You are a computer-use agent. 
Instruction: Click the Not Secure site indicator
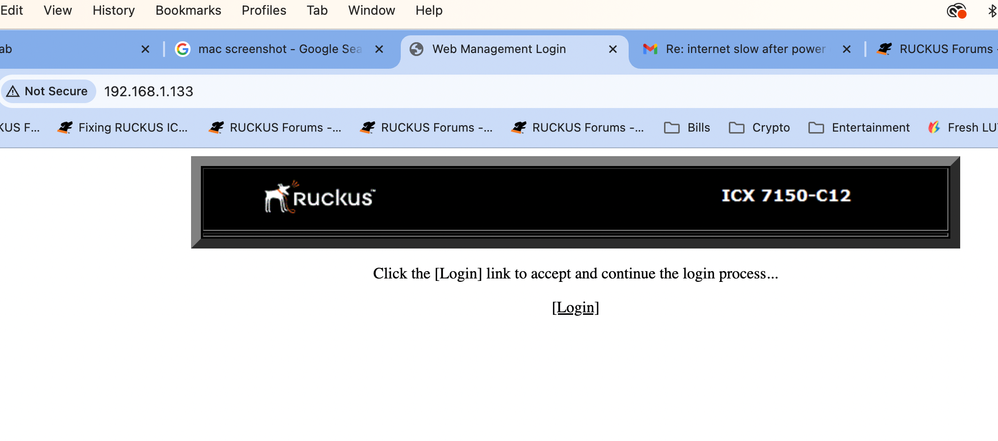[x=47, y=91]
